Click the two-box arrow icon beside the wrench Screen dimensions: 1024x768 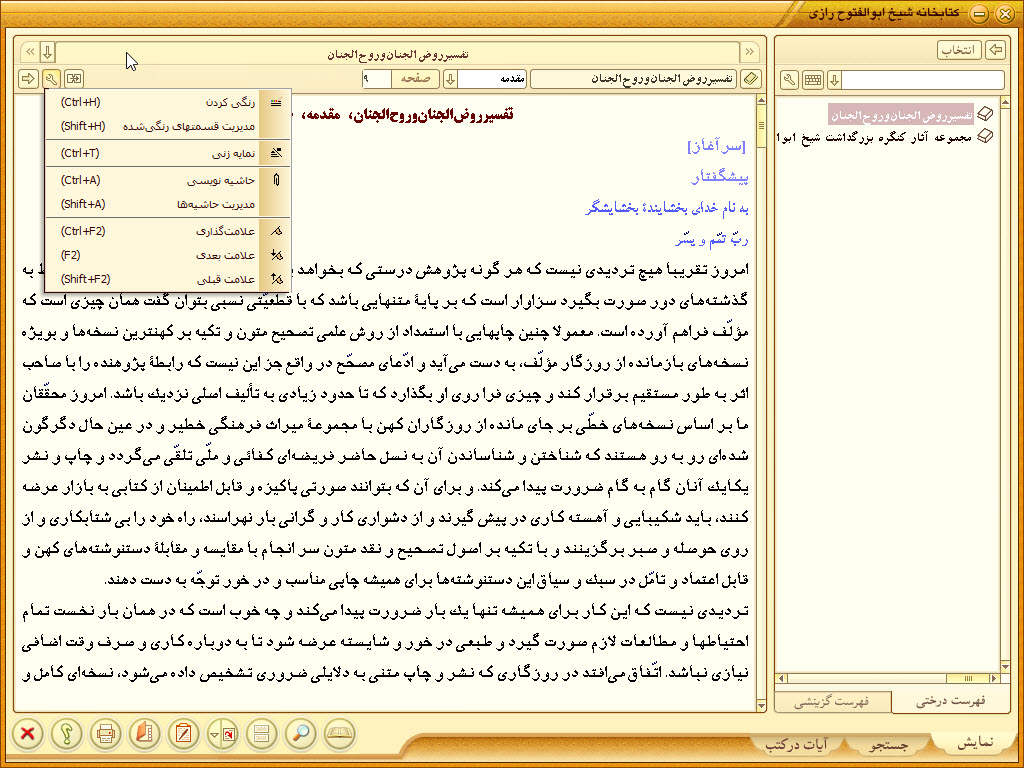pos(74,79)
